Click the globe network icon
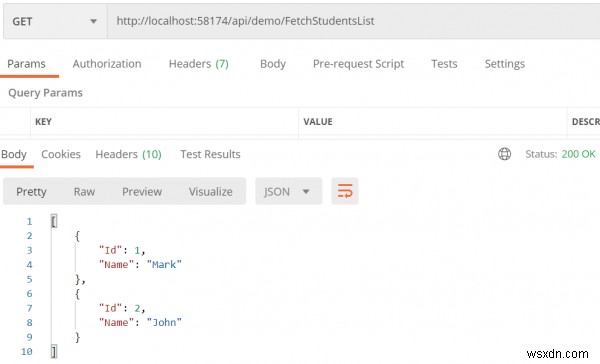 coord(504,154)
